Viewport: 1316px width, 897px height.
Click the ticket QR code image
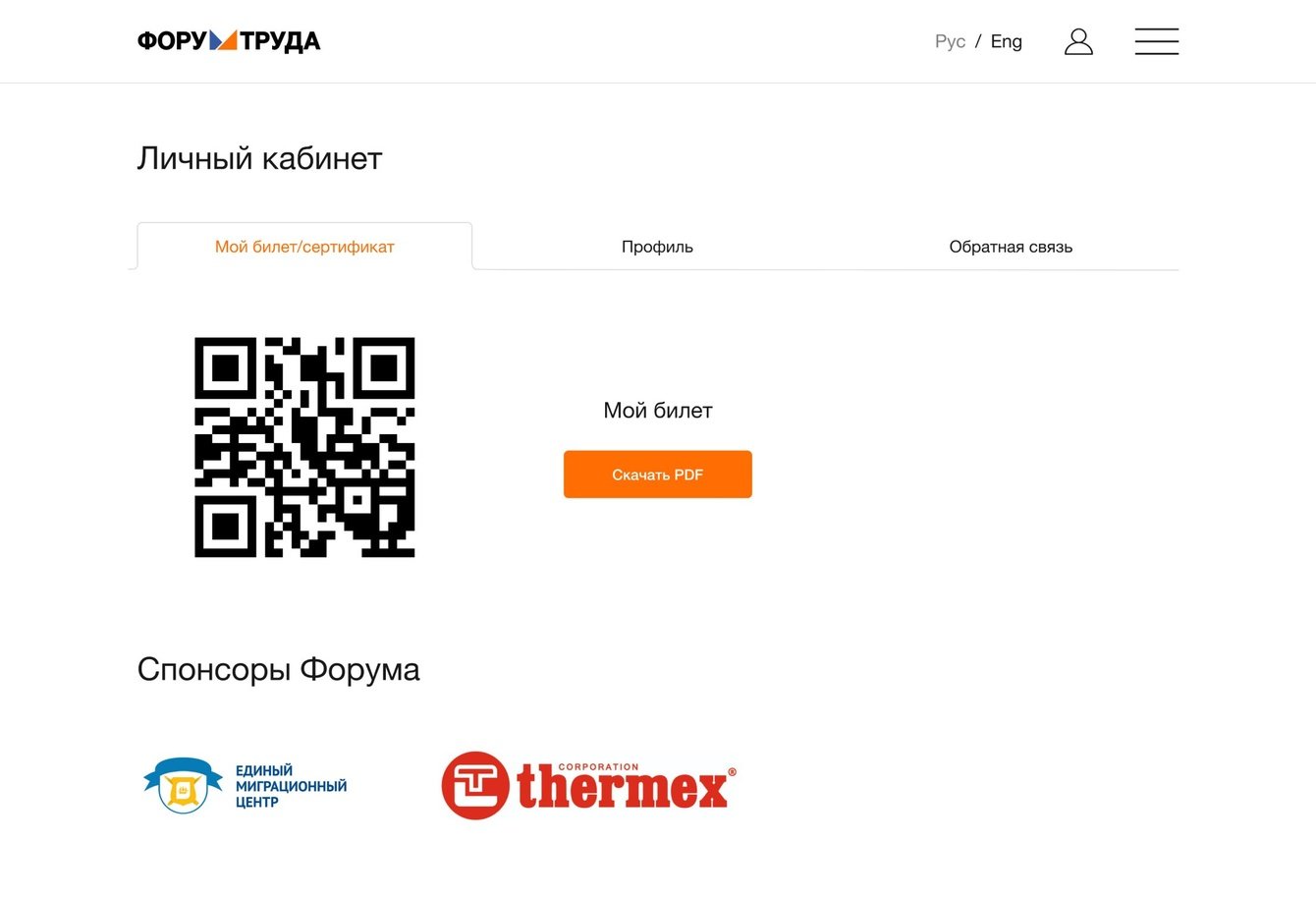[304, 447]
